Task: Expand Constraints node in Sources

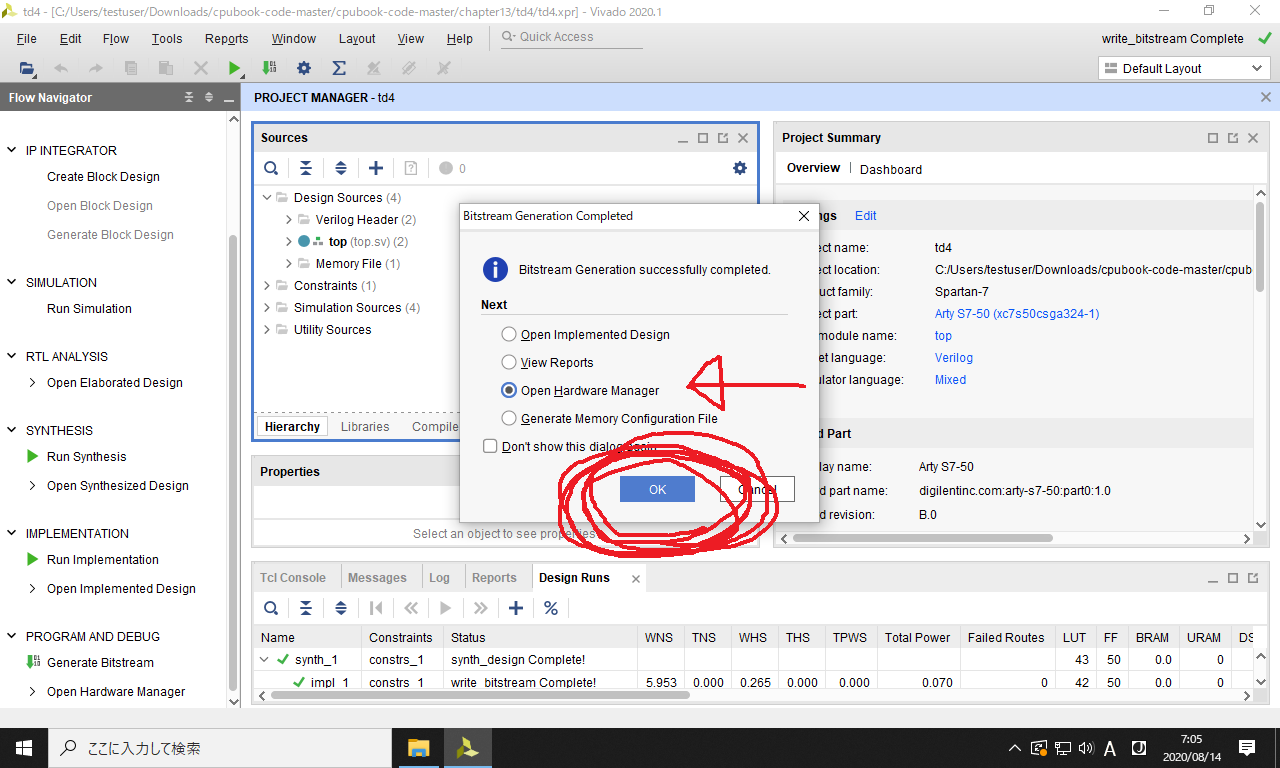Action: pos(267,286)
